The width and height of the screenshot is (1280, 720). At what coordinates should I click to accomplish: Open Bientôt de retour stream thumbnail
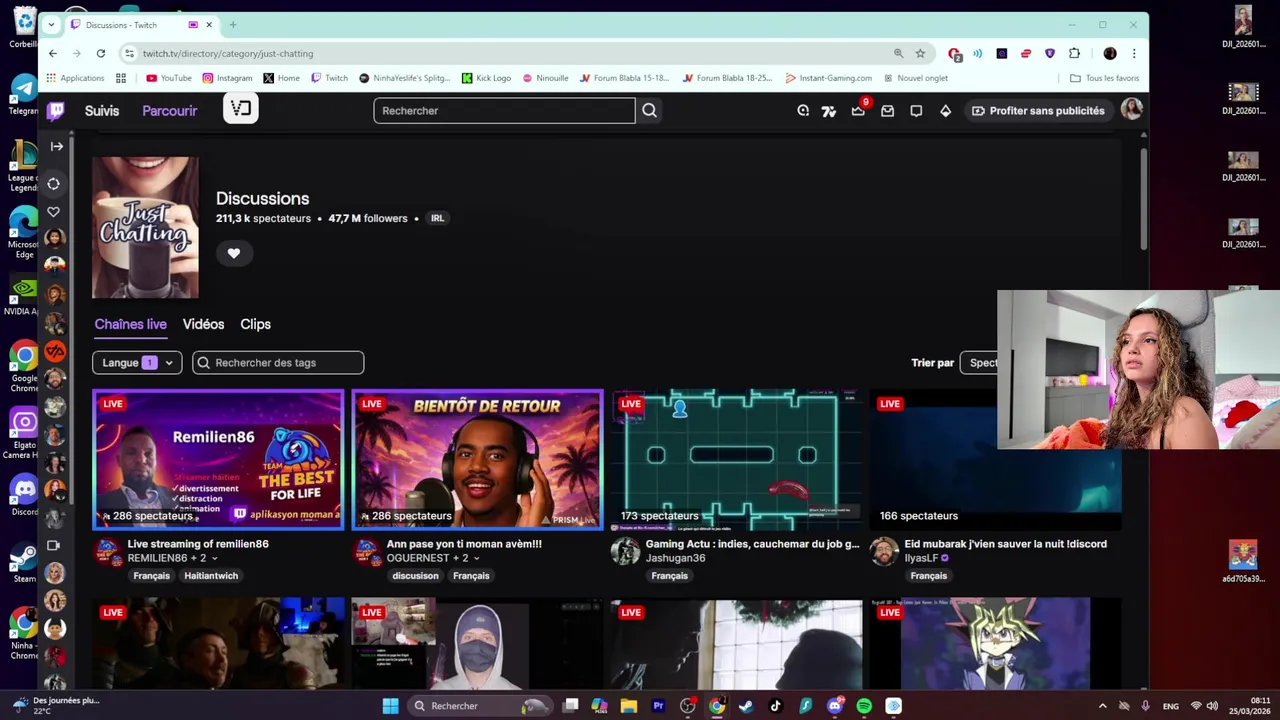coord(477,459)
